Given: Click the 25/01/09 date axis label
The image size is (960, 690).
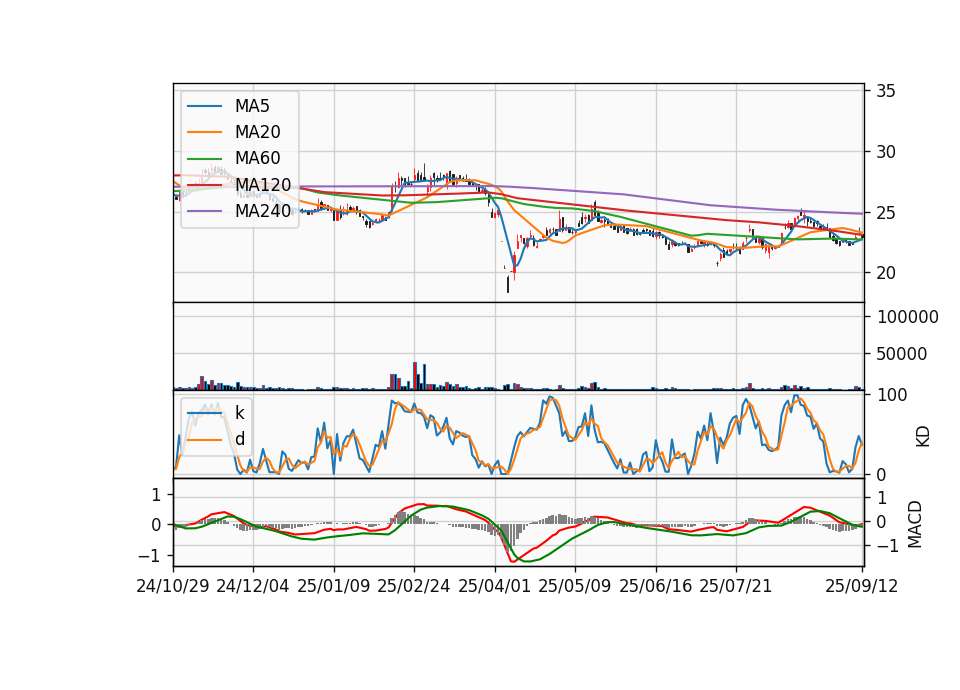Looking at the screenshot, I should (334, 586).
